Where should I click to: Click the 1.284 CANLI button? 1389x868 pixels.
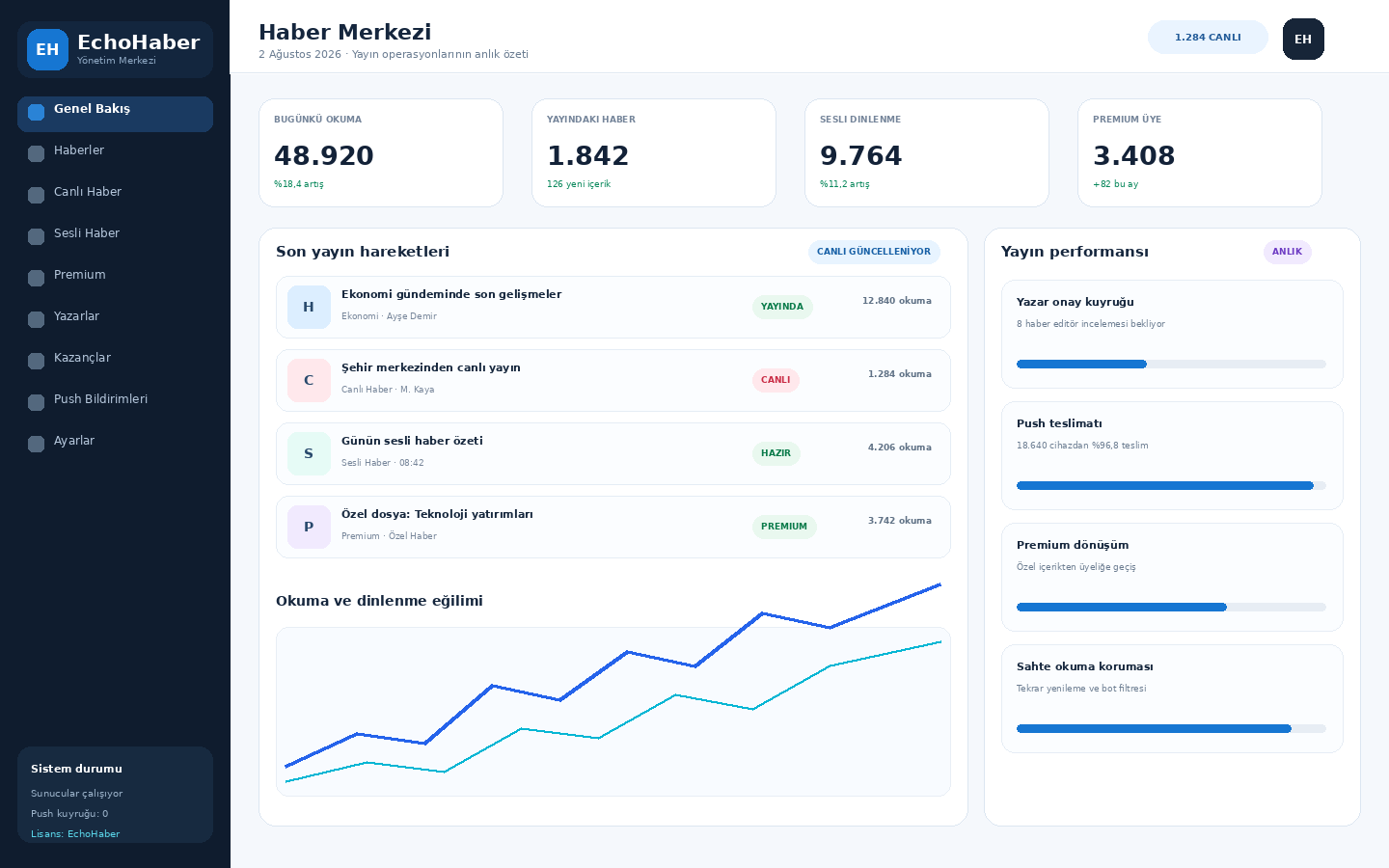click(x=1208, y=38)
